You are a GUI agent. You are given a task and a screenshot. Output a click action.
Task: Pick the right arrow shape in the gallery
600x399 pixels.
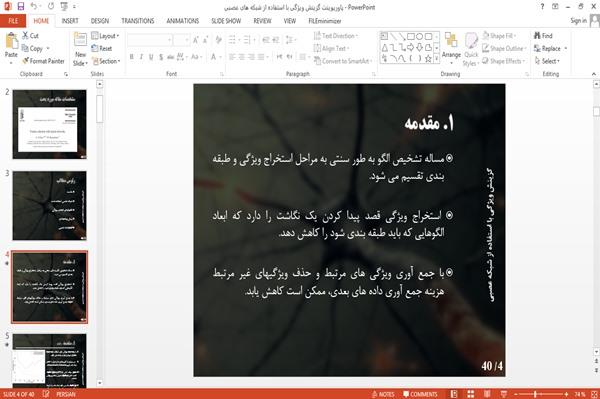411,47
